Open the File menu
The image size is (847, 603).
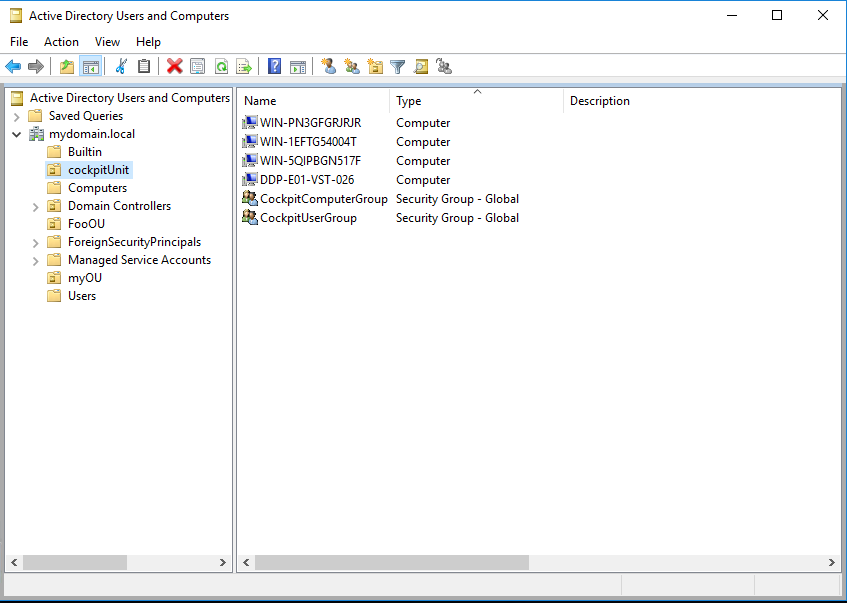19,42
